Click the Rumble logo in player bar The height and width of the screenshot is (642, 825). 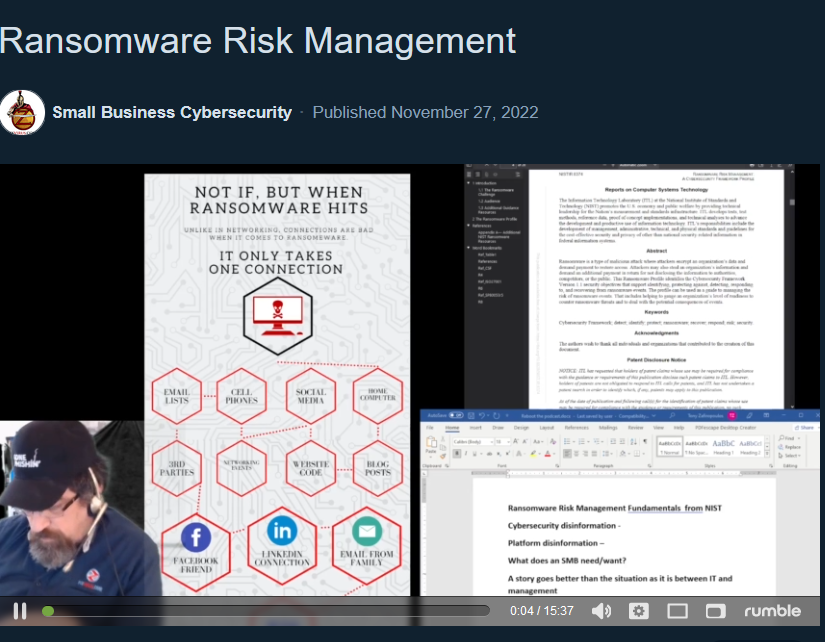pos(772,611)
